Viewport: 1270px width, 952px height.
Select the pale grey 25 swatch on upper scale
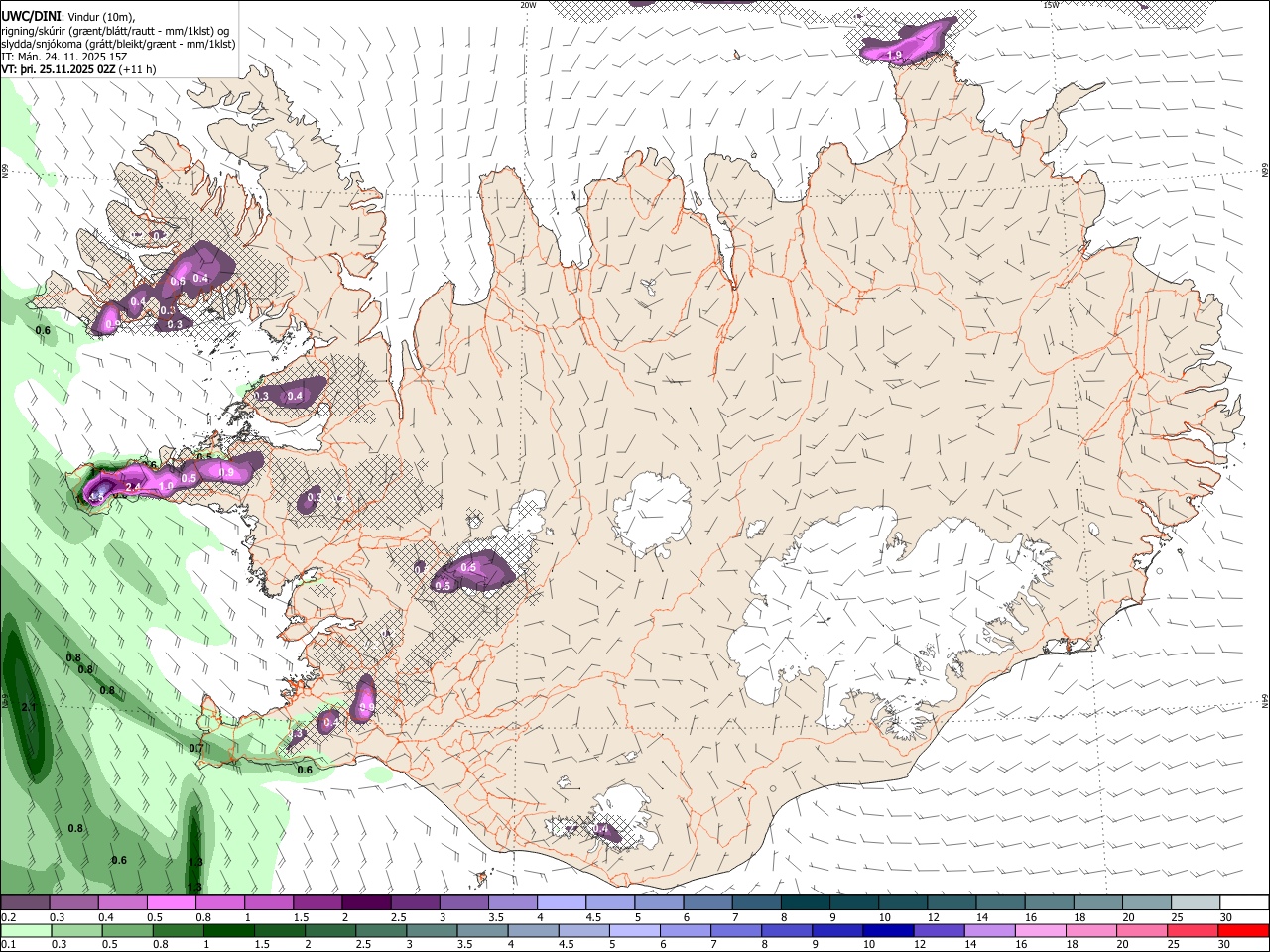click(x=1197, y=902)
